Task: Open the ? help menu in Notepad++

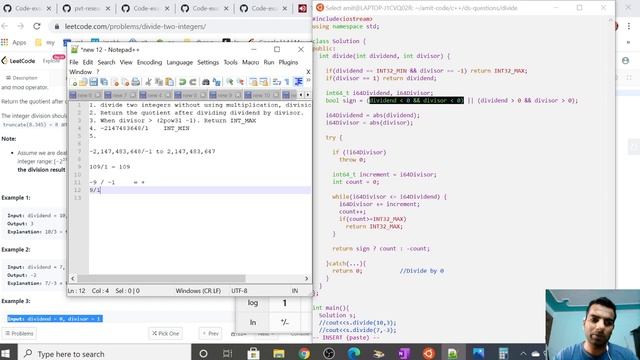Action: point(98,72)
